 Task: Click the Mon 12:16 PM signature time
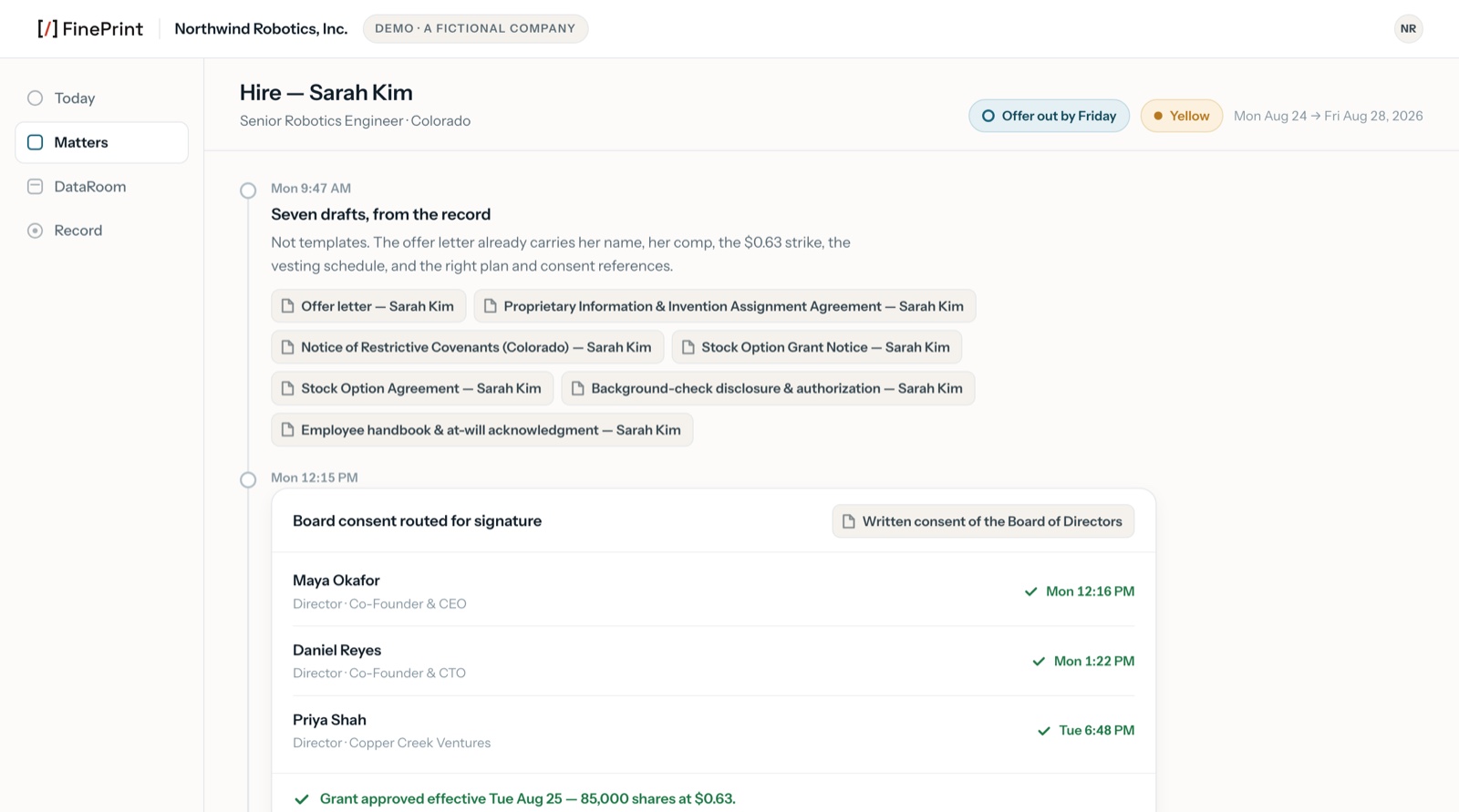[x=1090, y=591]
